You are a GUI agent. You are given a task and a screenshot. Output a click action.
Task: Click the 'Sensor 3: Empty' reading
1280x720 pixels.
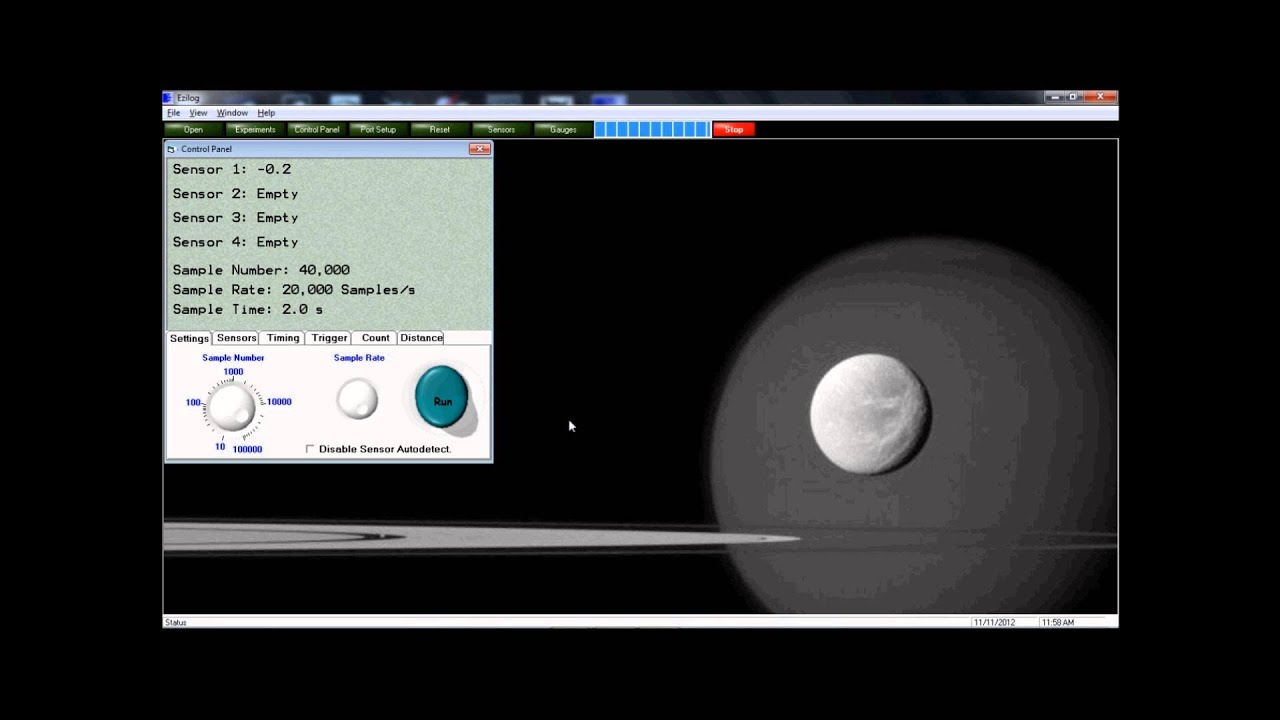[235, 218]
